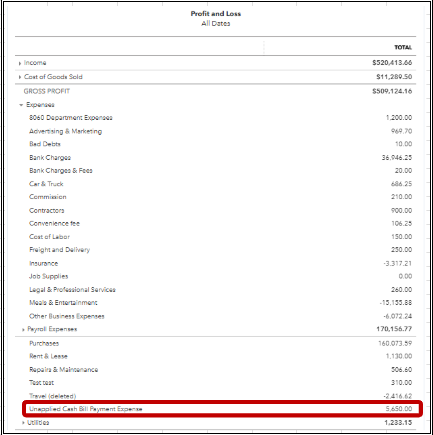Open the Repairs & Maintenance amount 506.60
The width and height of the screenshot is (433, 435).
click(x=401, y=370)
